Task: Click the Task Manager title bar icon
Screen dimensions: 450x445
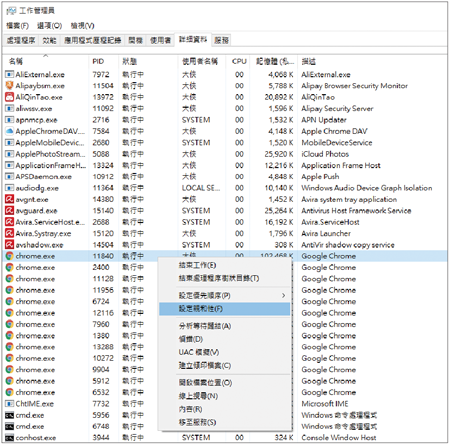Action: tap(11, 11)
